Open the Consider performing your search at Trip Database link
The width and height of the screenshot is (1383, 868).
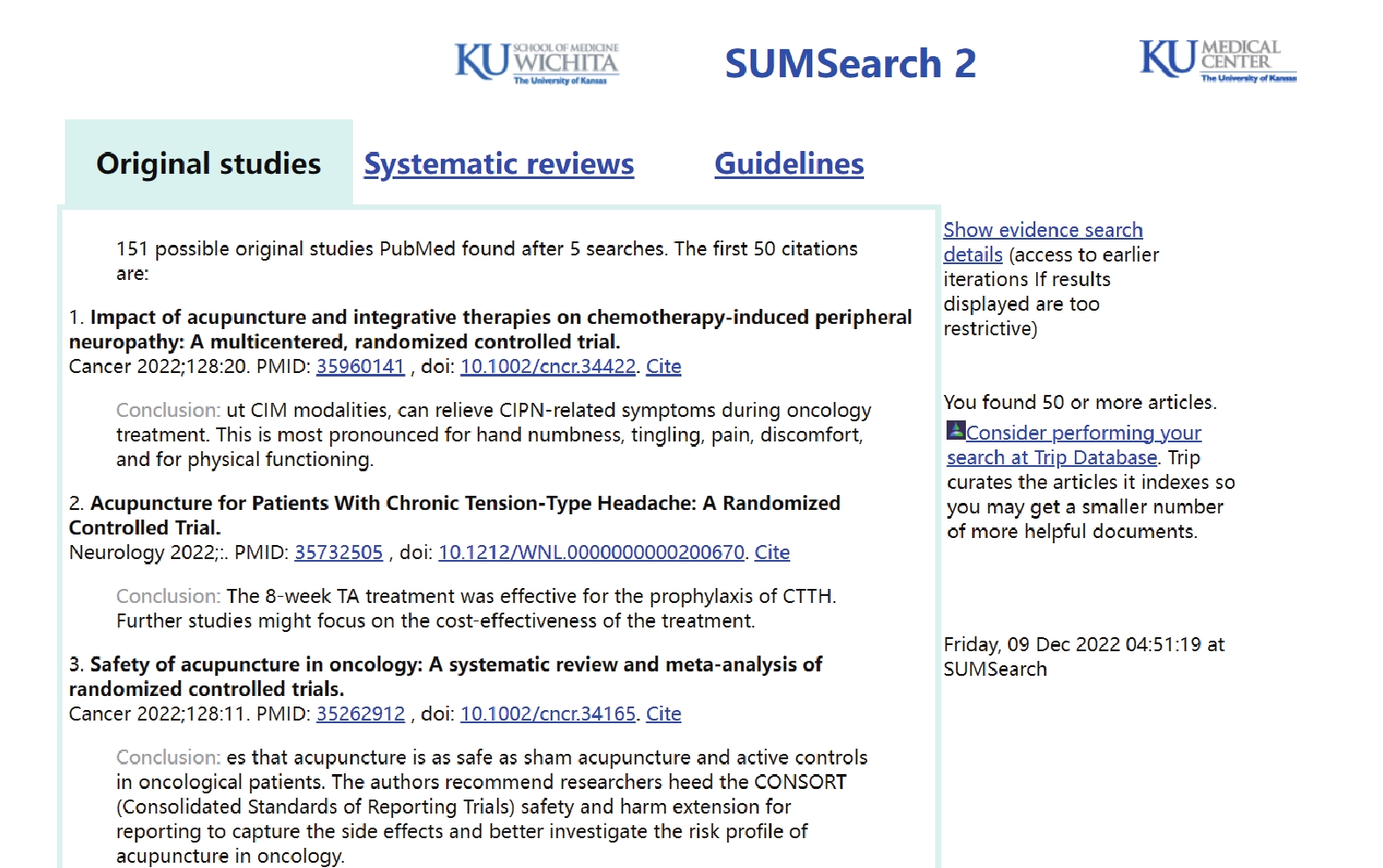click(x=1074, y=445)
